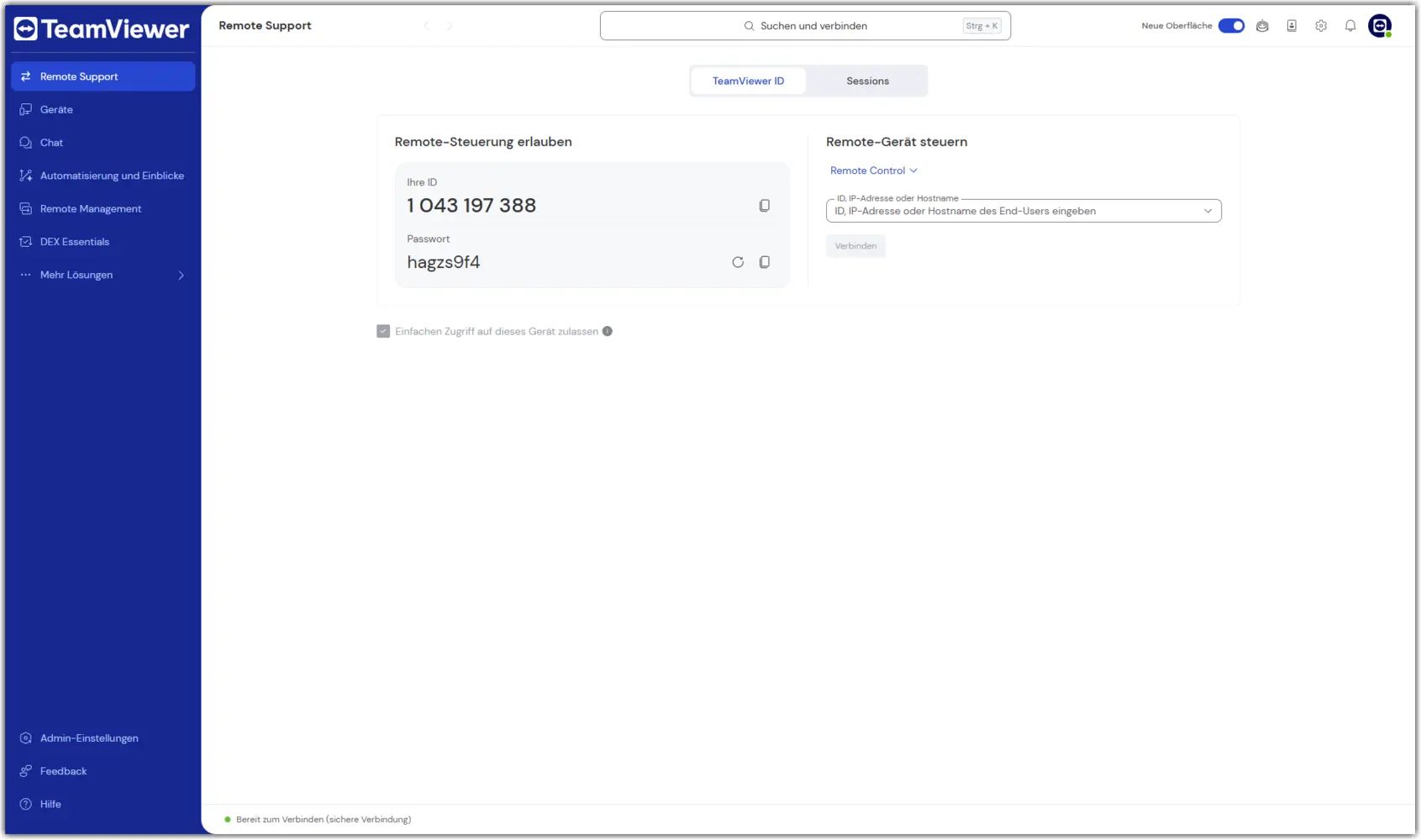Open DEX Essentials in the sidebar
1421x840 pixels.
[103, 242]
